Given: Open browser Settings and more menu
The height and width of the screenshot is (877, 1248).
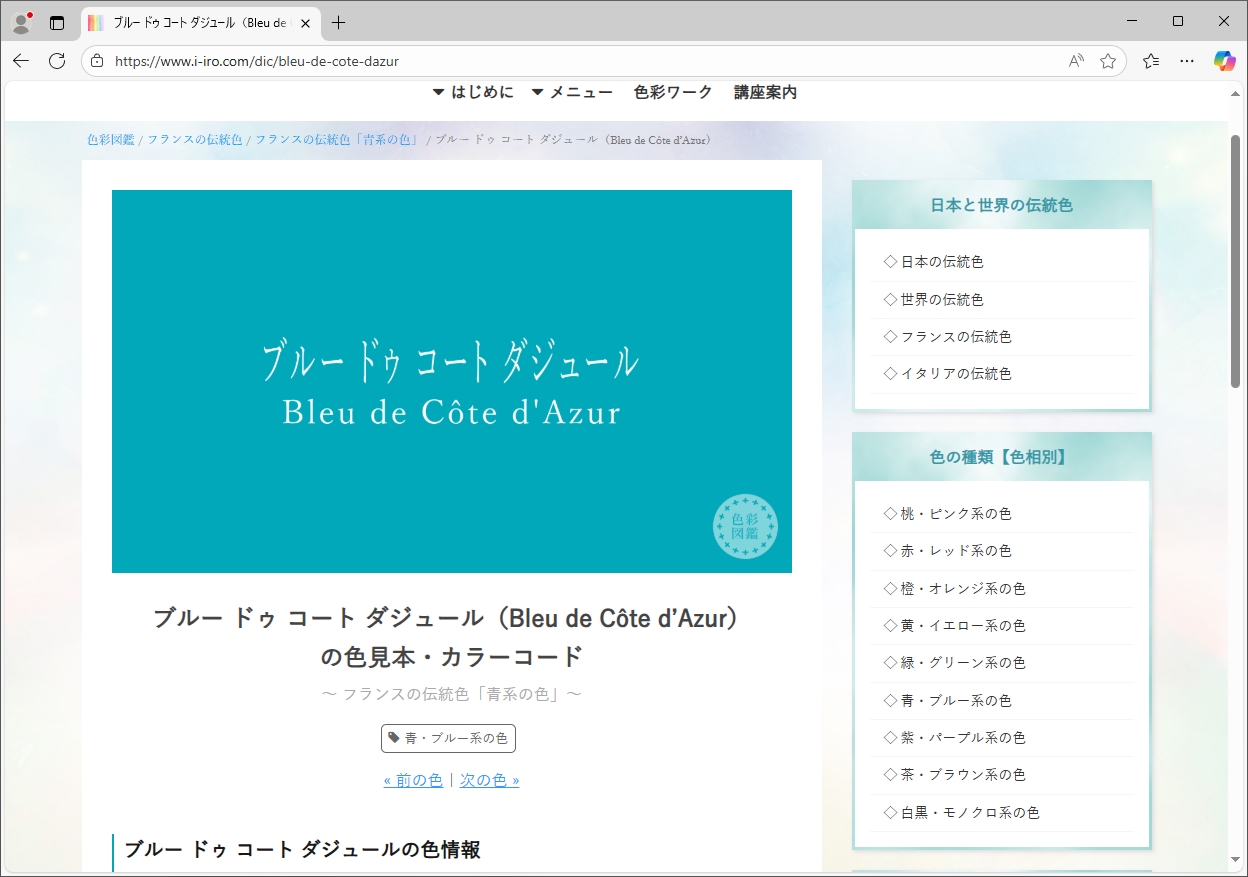Looking at the screenshot, I should 1187,61.
